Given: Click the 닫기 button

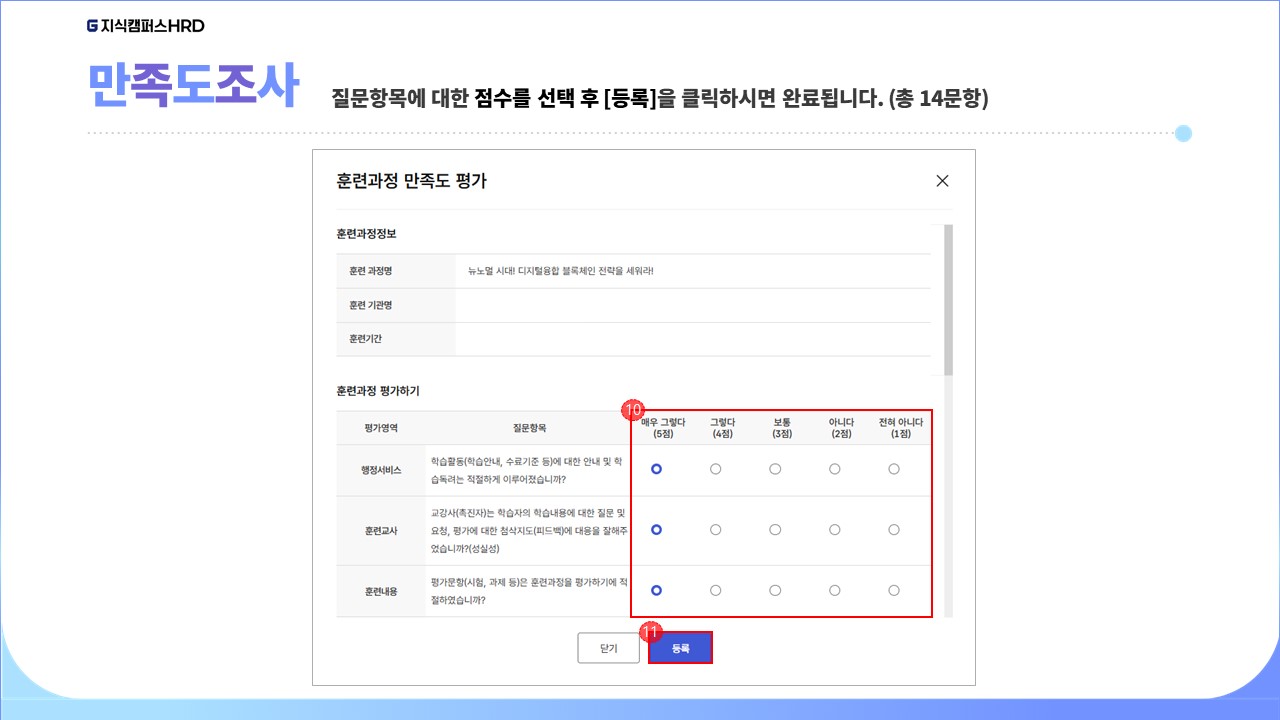Looking at the screenshot, I should coord(608,648).
